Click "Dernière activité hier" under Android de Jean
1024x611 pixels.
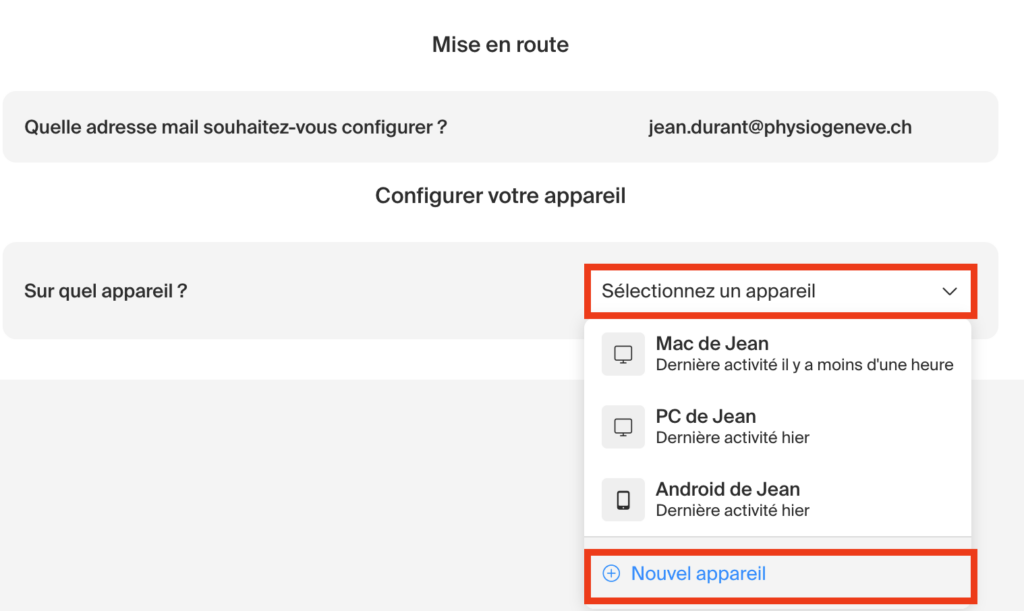tap(732, 511)
